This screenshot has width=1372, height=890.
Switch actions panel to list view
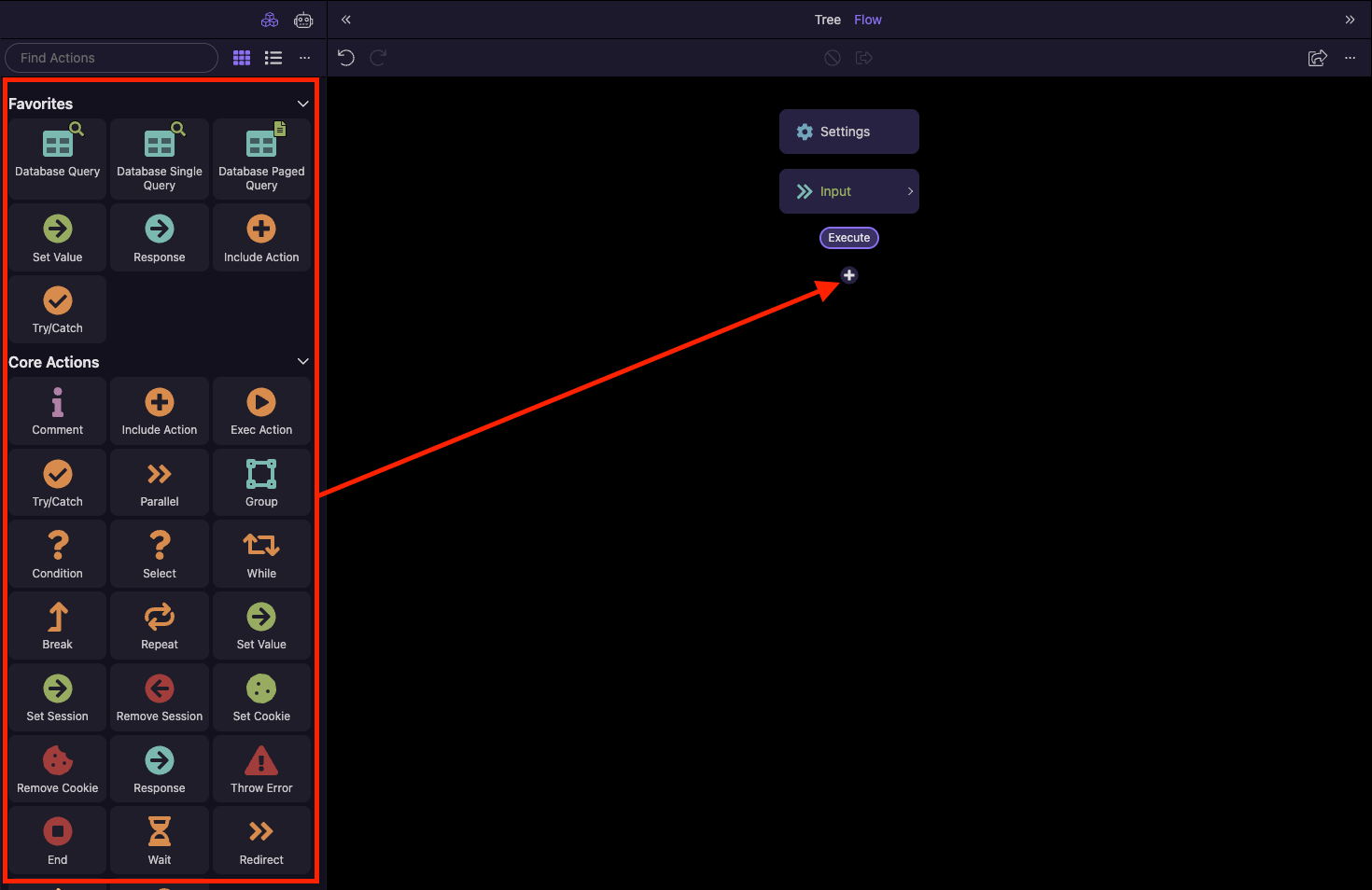273,58
